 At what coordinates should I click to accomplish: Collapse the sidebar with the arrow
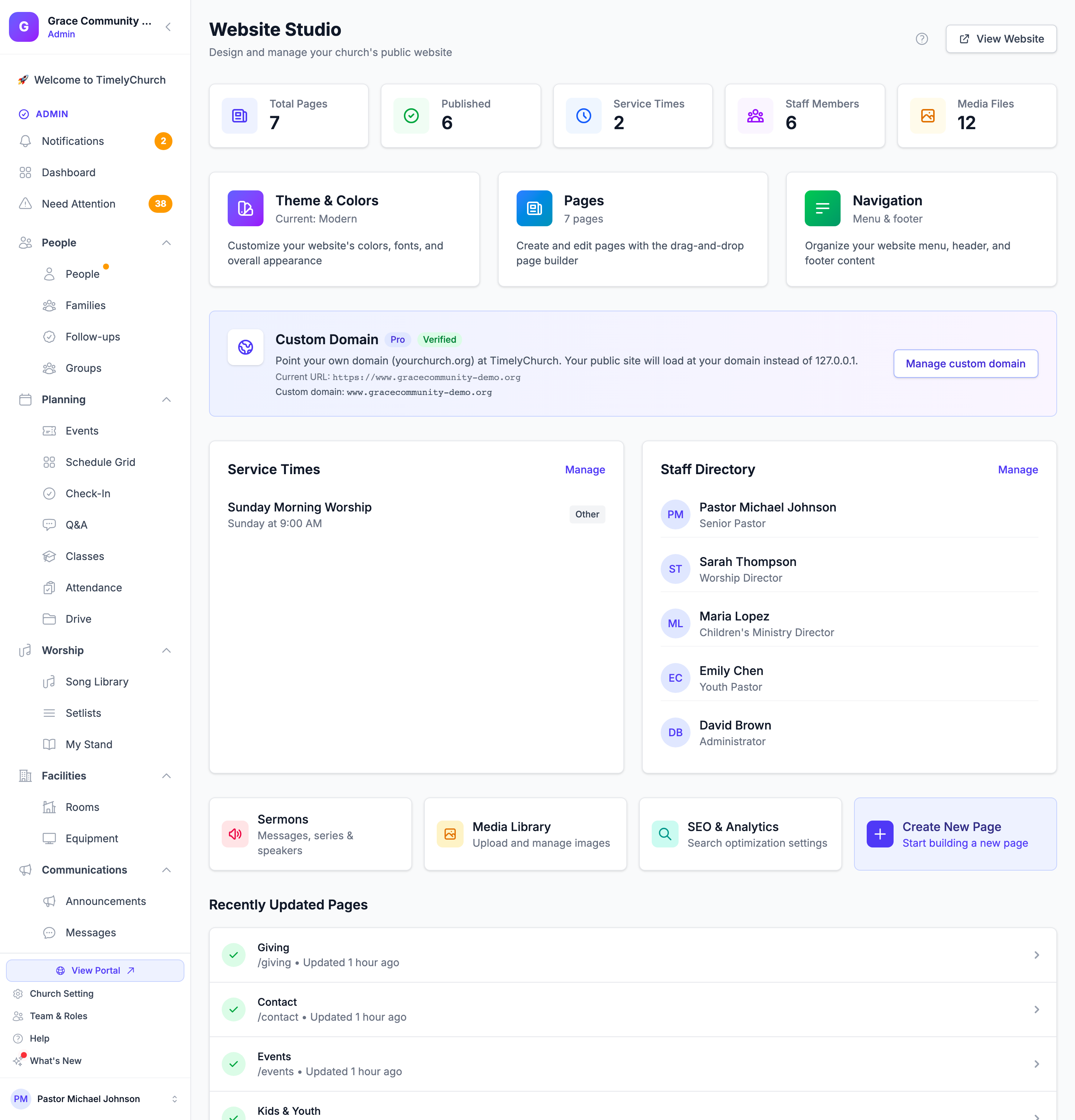tap(168, 27)
